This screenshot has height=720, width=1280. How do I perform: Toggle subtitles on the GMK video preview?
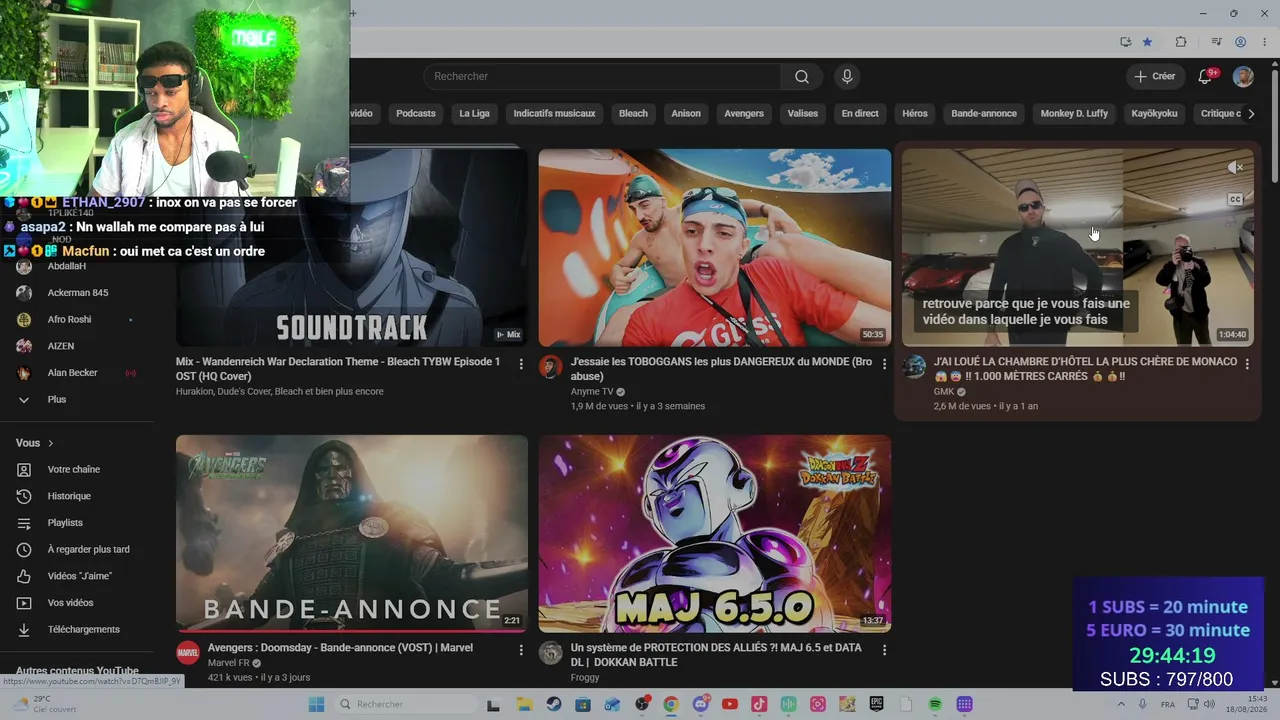[1235, 199]
